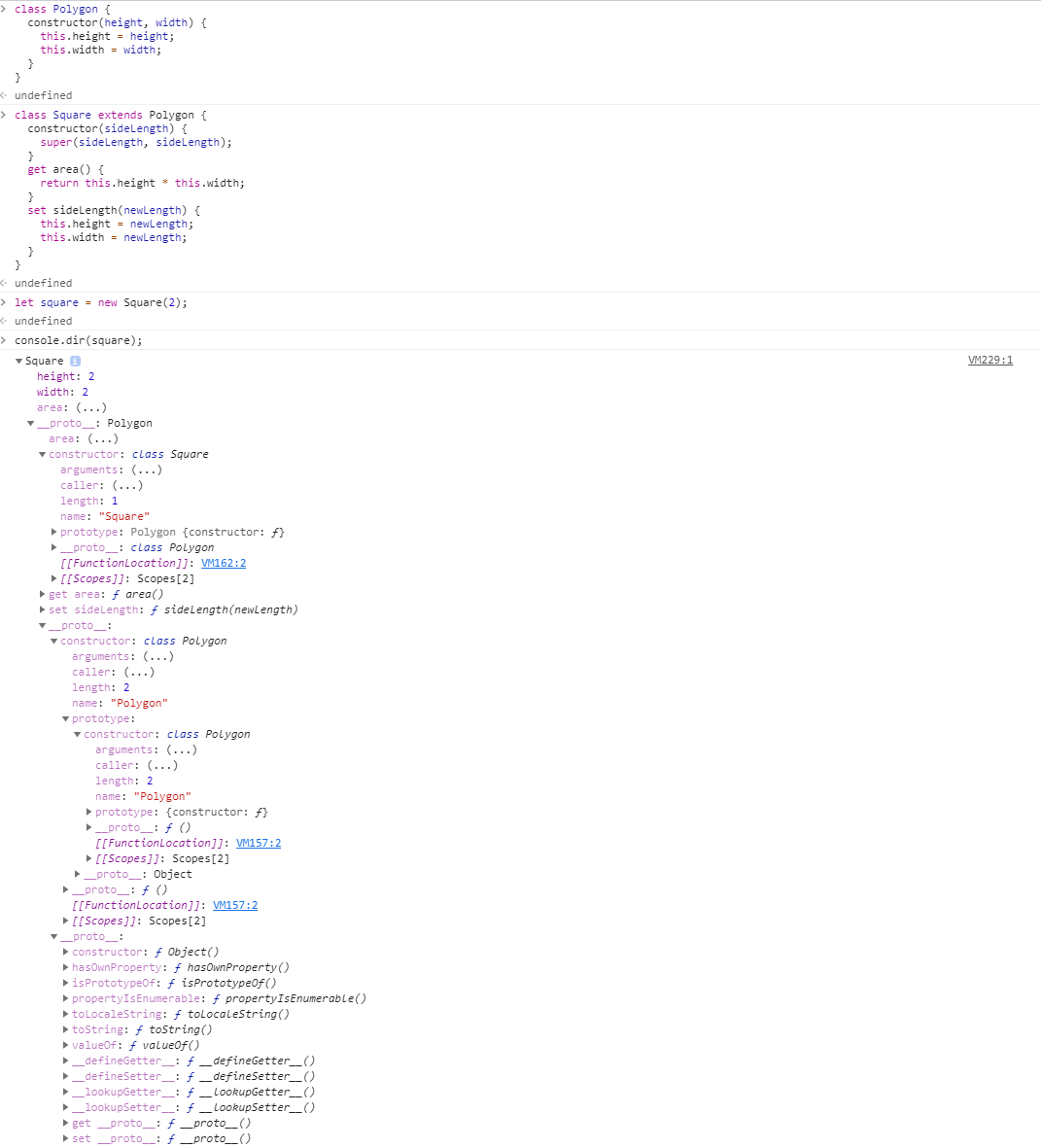The height and width of the screenshot is (1148, 1041).
Task: Collapse the "constructor: class Square" node
Action: (43, 455)
